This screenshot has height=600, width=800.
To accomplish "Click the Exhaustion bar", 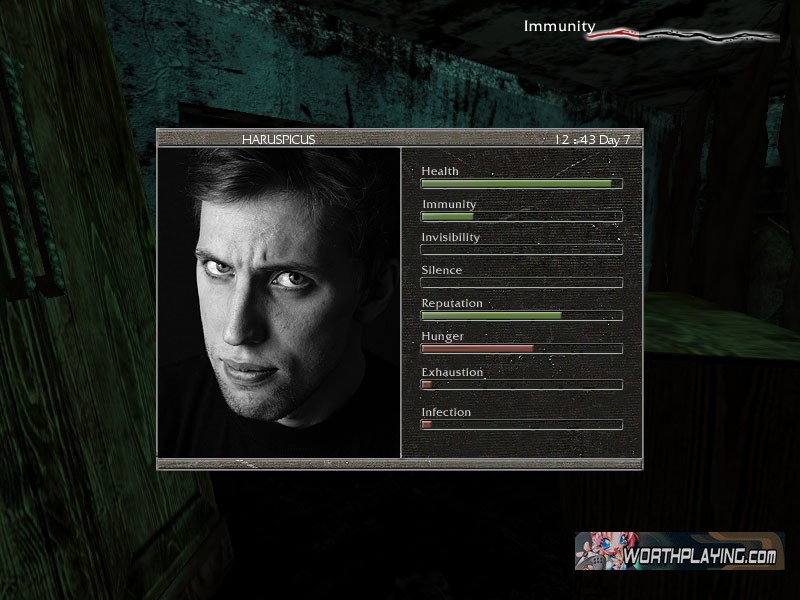I will coord(521,385).
